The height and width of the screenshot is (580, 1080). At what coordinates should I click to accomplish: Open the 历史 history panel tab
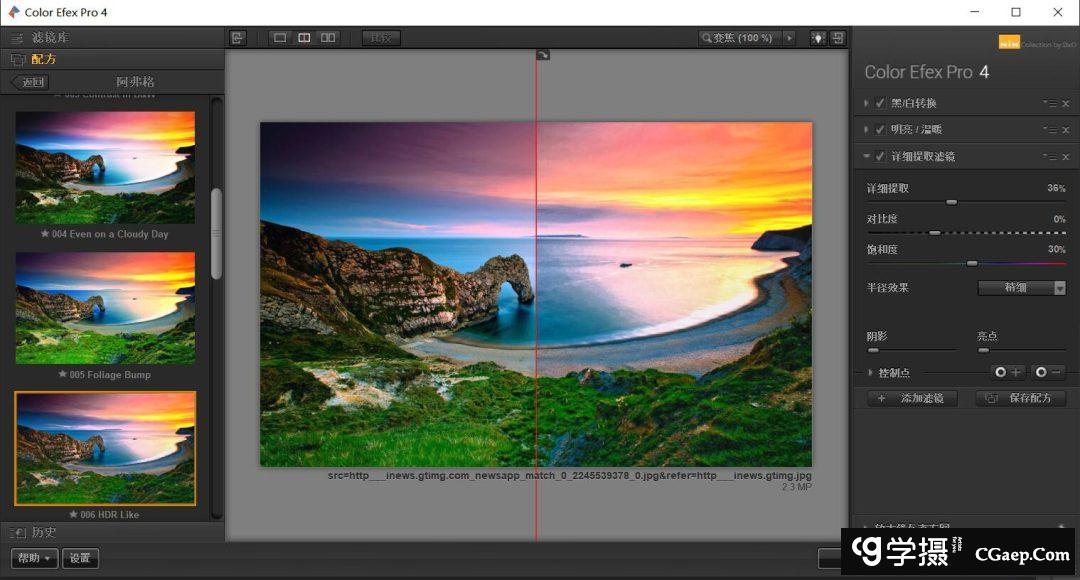[x=44, y=532]
